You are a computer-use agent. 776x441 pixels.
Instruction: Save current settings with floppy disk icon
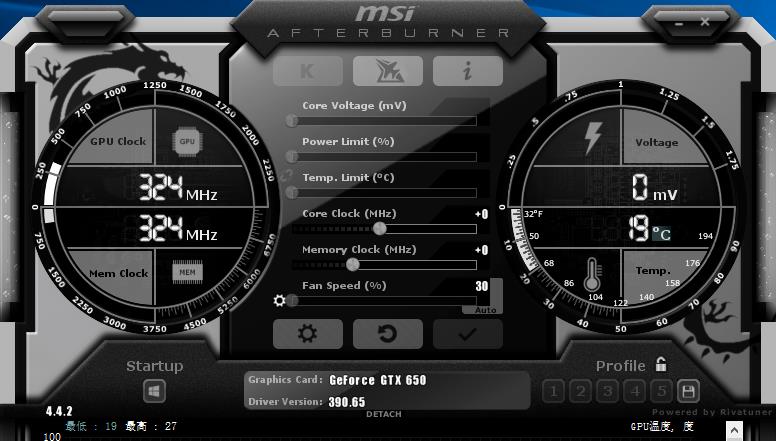(688, 391)
